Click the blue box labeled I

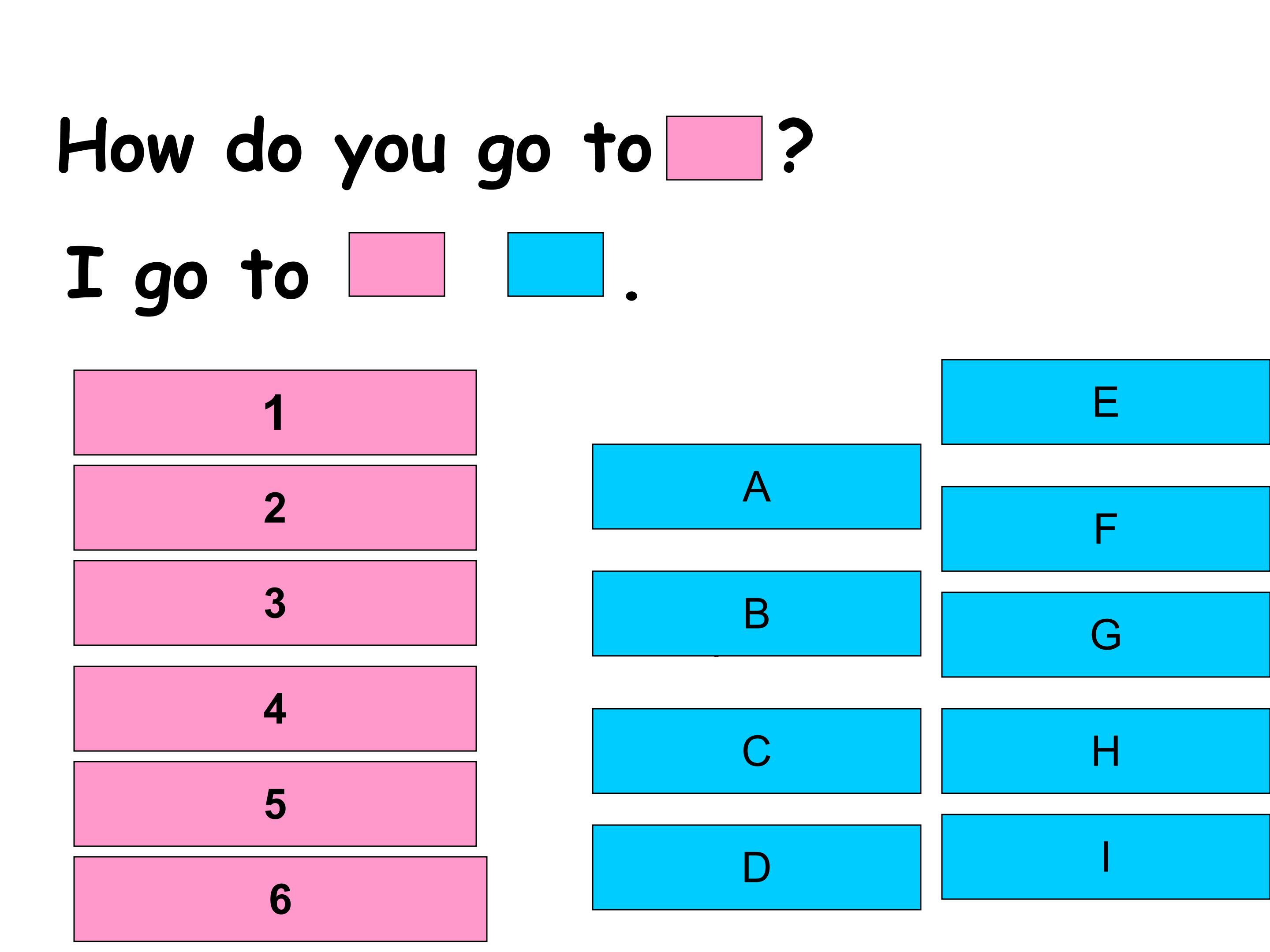click(1105, 856)
